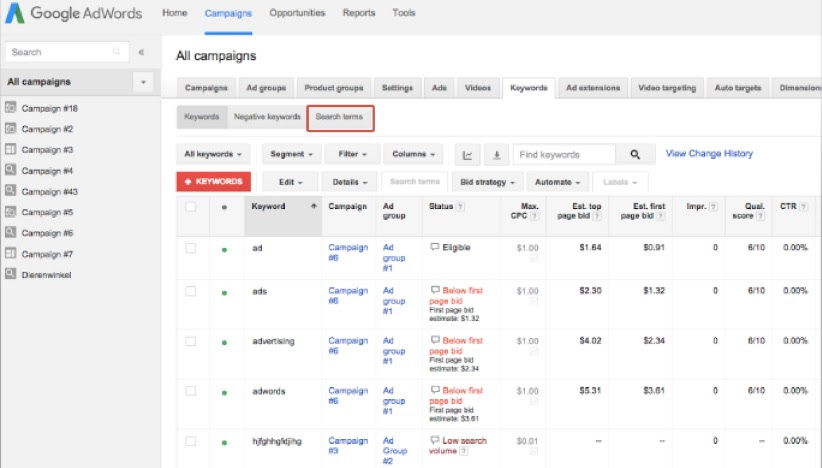The height and width of the screenshot is (468, 822).
Task: Open View Change History link
Action: click(709, 154)
